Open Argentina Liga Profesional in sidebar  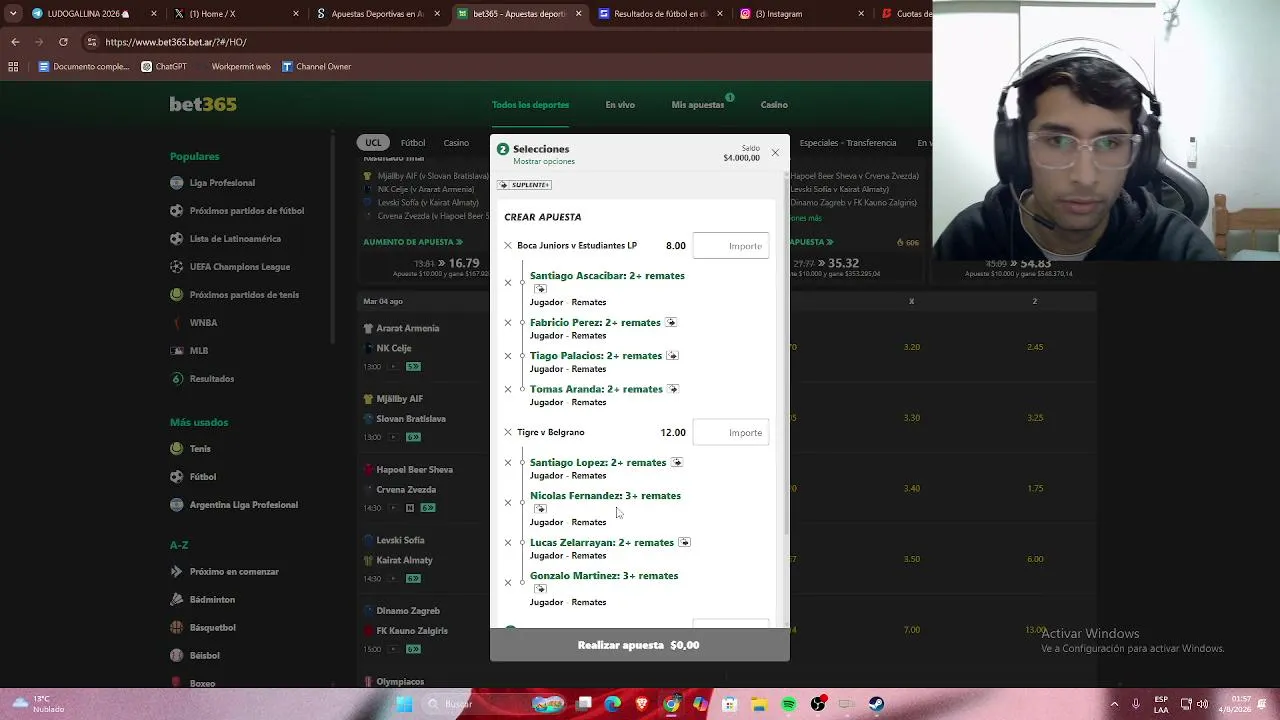(x=244, y=505)
